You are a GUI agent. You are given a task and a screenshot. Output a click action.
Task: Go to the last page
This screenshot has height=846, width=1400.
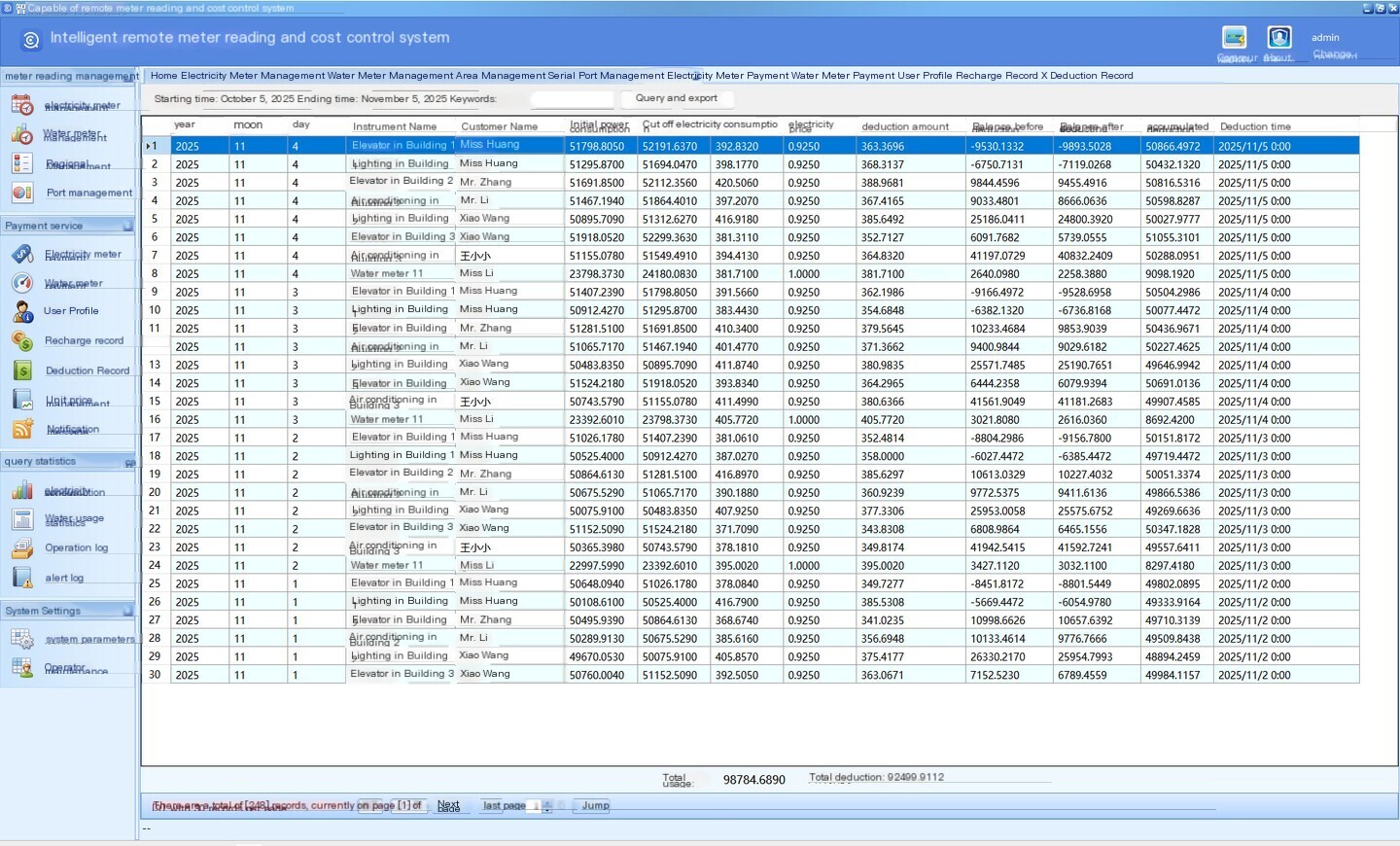[505, 806]
